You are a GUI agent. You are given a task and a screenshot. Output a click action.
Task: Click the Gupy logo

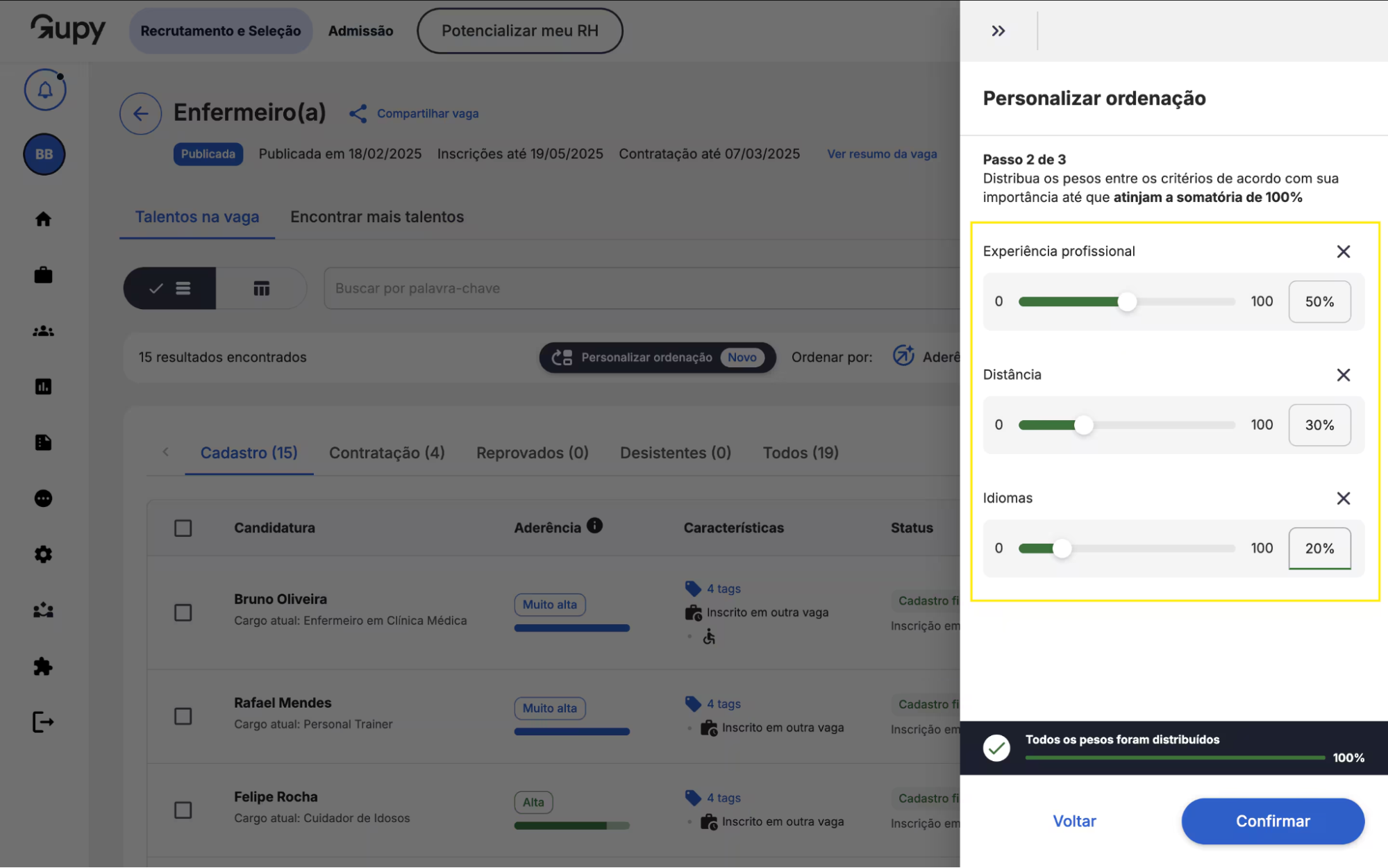pos(68,29)
